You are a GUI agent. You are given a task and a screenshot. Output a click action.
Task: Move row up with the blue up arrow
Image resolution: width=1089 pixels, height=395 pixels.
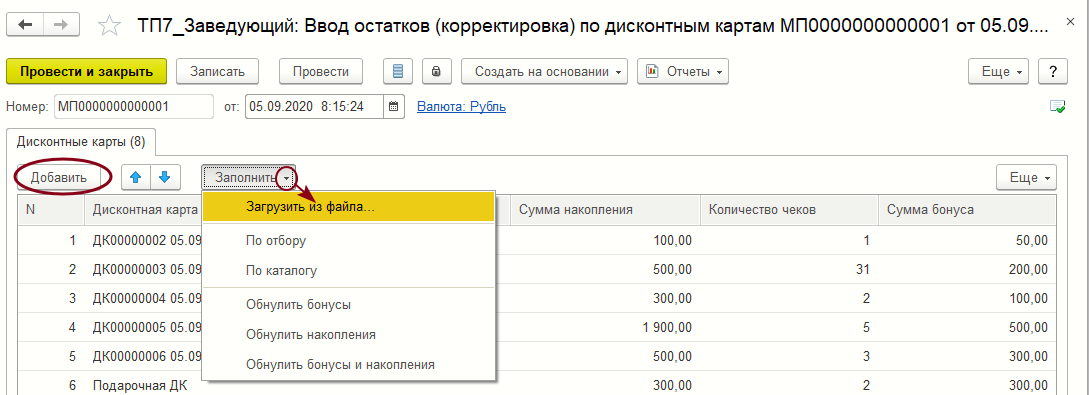(137, 178)
